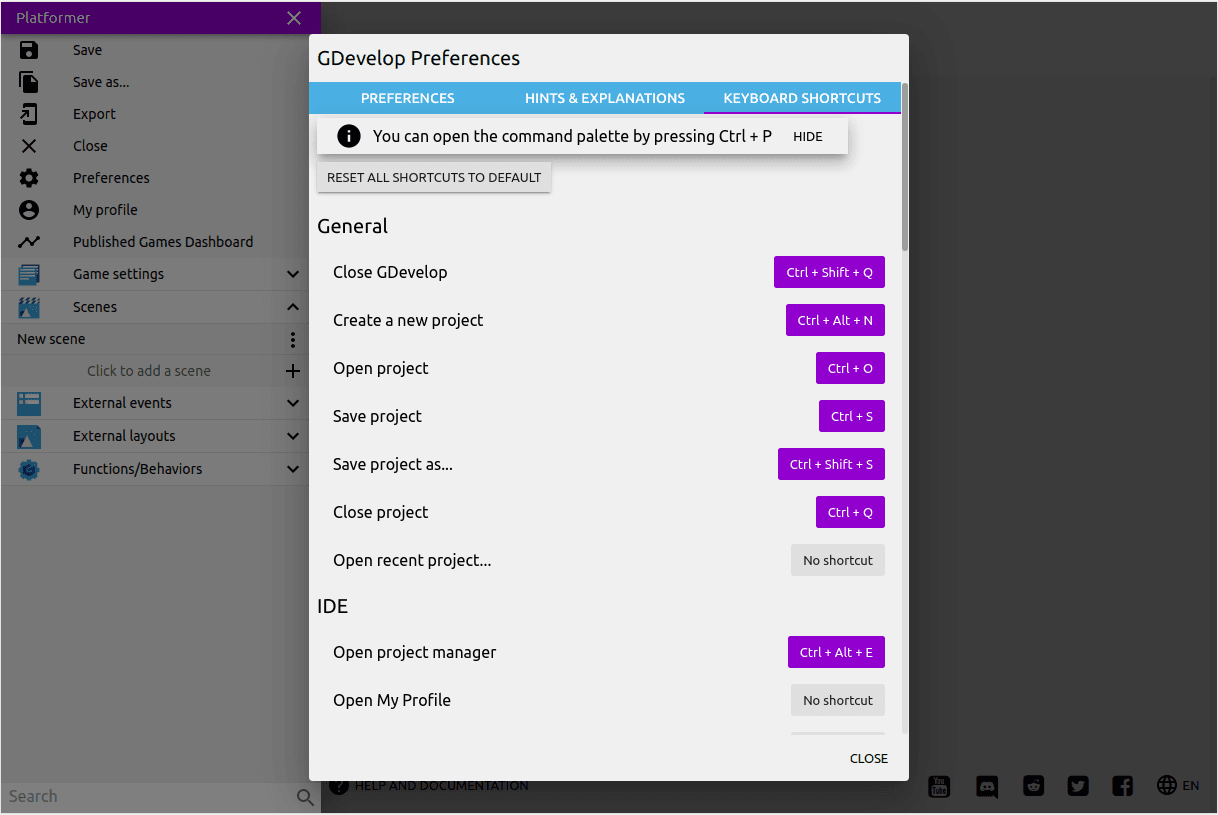Open the three-dot menu for New scene
The image size is (1218, 815).
pos(293,339)
